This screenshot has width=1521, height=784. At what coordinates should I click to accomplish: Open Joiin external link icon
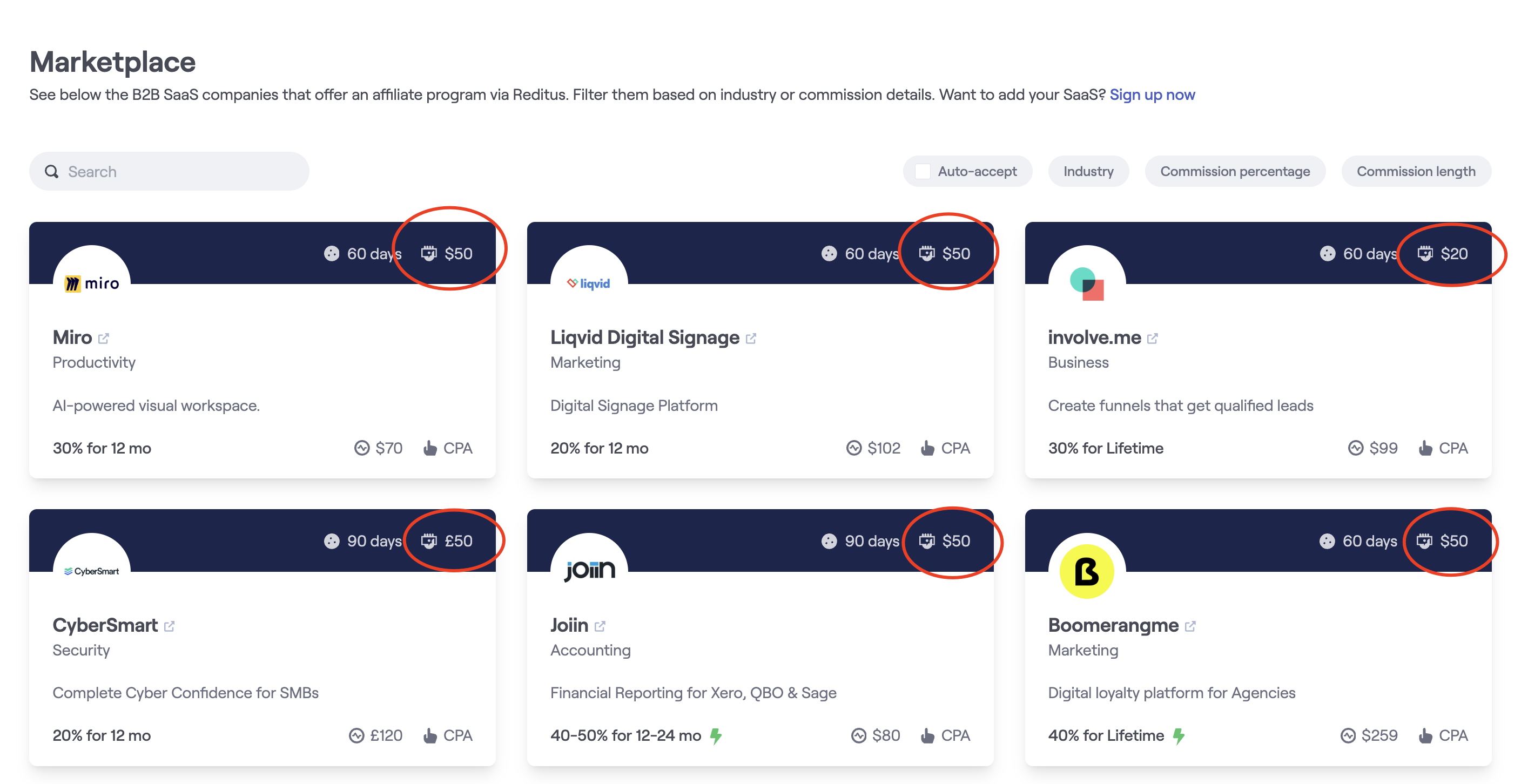(x=600, y=626)
